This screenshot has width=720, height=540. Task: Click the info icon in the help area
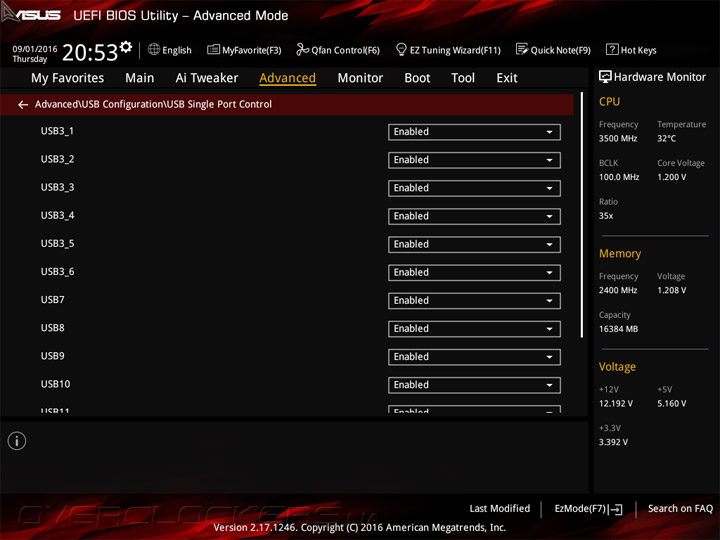coord(17,441)
